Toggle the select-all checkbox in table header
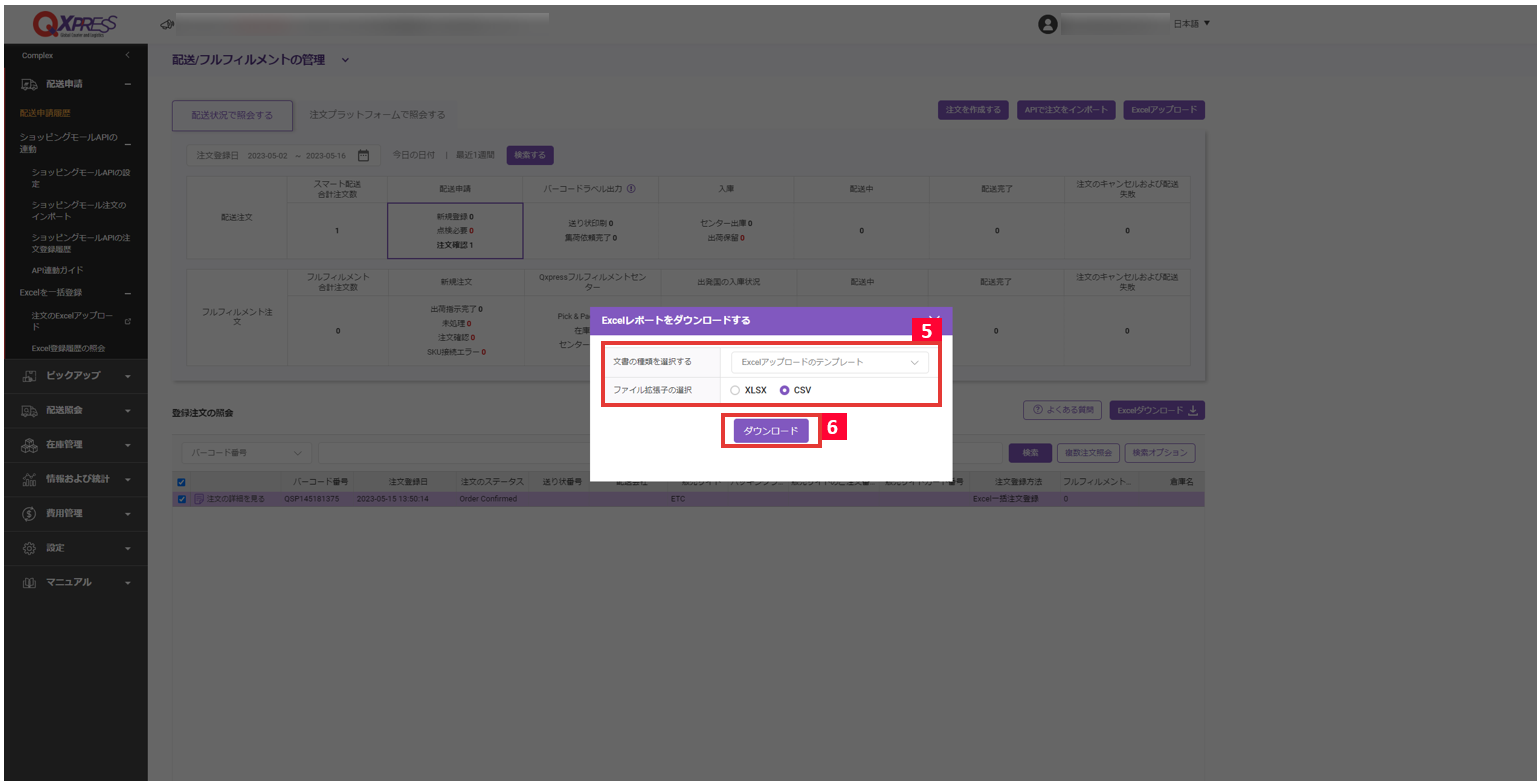 [x=181, y=481]
